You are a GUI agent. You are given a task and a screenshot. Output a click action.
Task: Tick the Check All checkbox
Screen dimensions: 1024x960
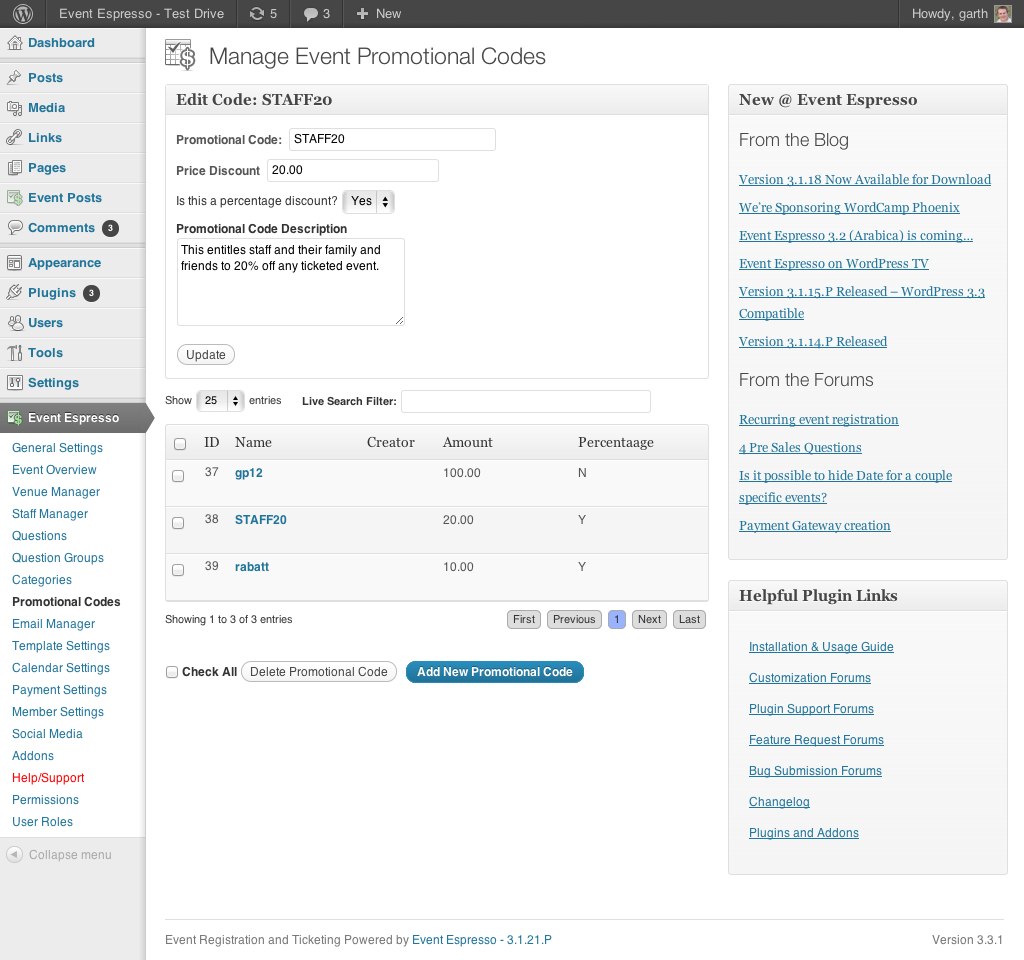[x=172, y=672]
